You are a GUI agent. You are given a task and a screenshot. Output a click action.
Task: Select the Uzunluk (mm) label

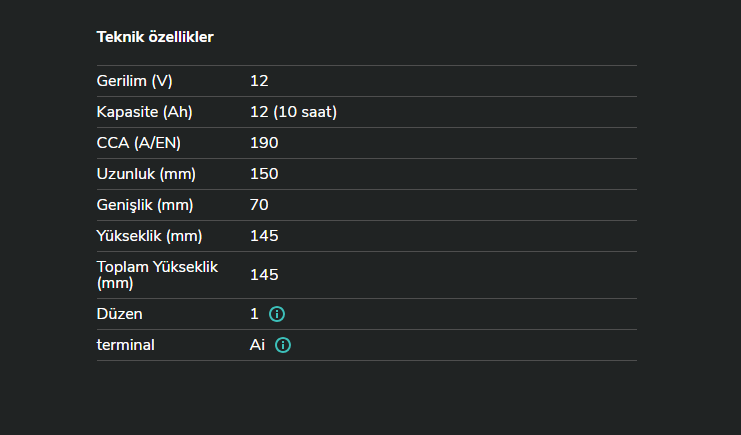click(x=146, y=174)
